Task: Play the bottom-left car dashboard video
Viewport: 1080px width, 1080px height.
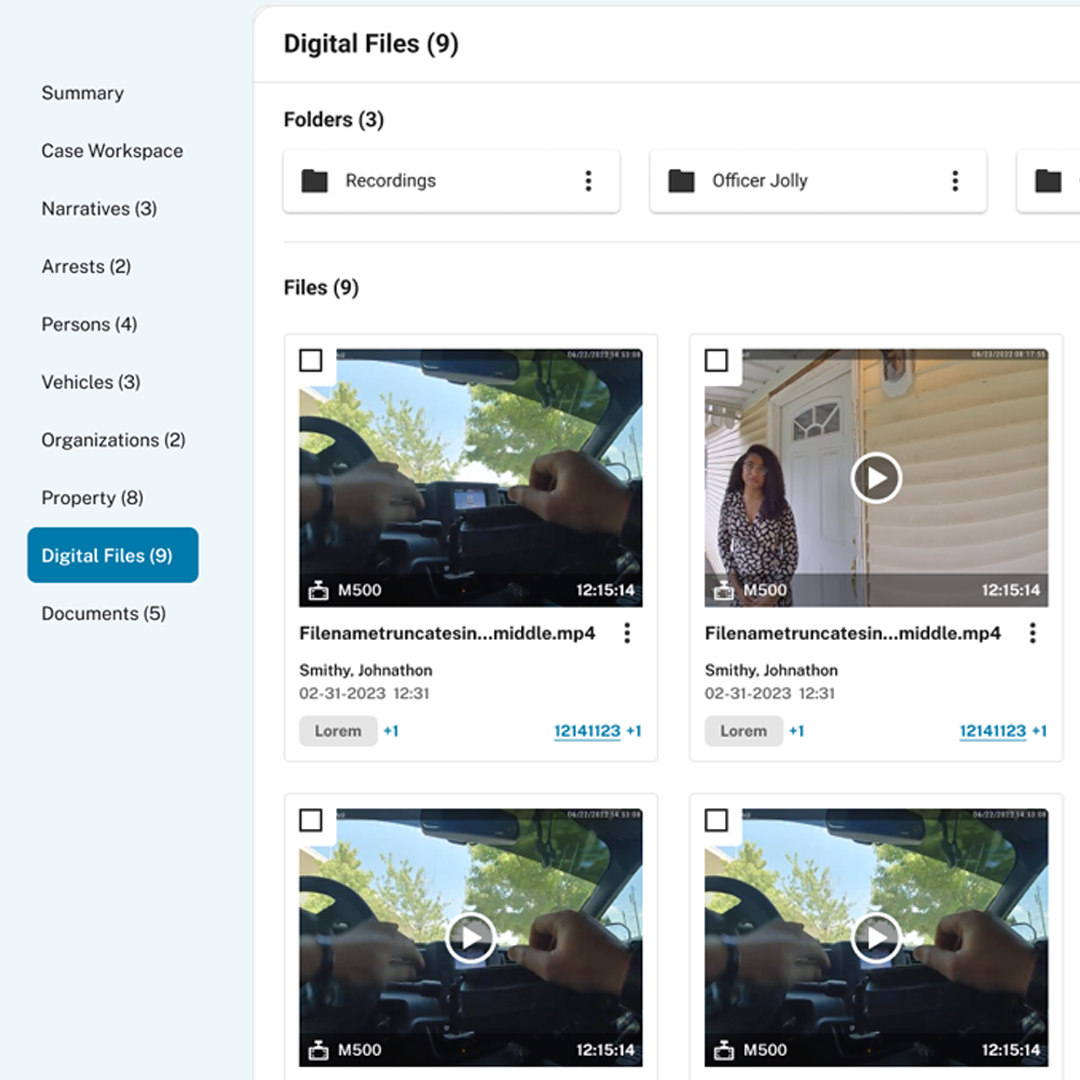Action: click(470, 938)
